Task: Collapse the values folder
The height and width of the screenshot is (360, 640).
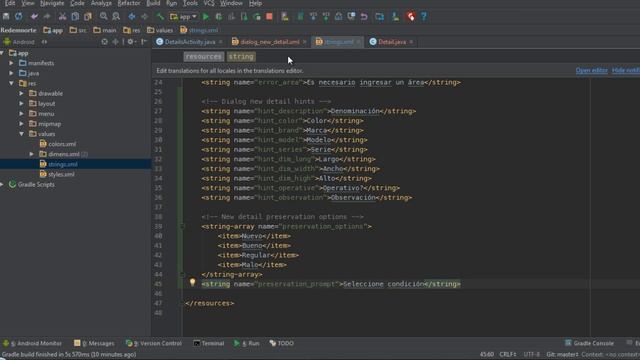Action: pos(22,134)
